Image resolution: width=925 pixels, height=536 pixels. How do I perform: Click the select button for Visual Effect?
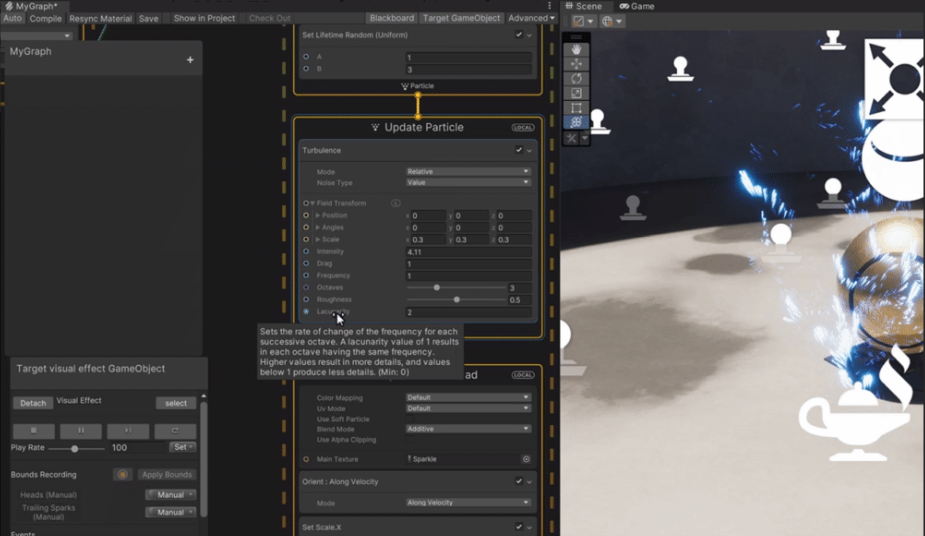point(176,403)
